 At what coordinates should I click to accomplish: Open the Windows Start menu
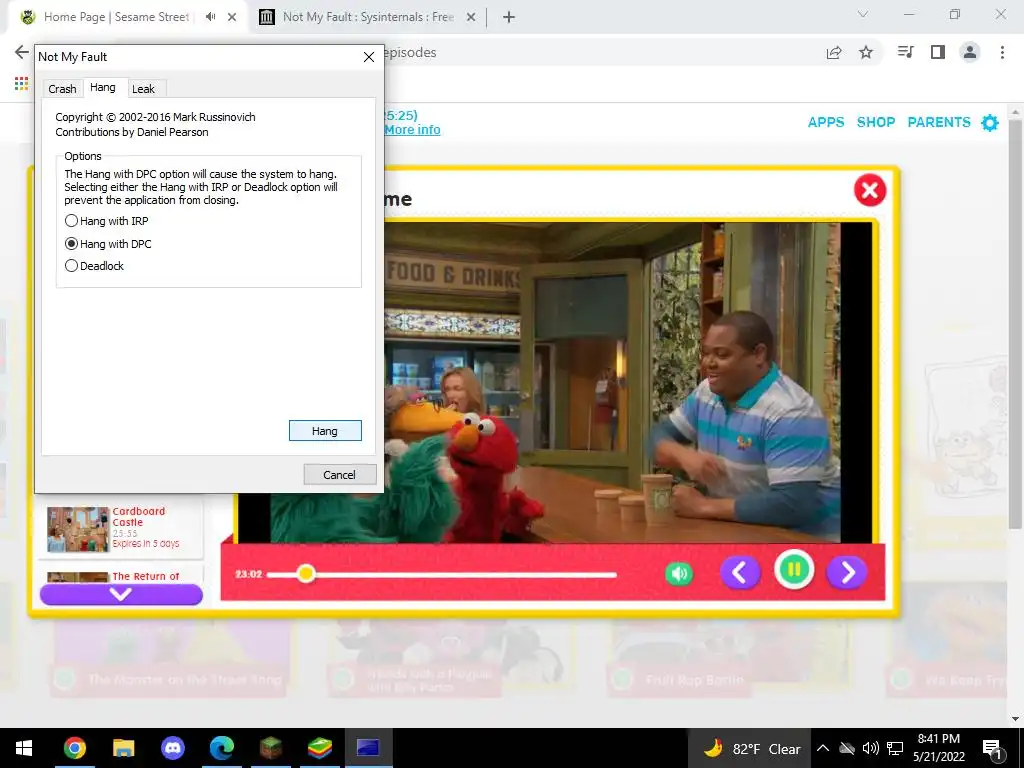coord(24,748)
